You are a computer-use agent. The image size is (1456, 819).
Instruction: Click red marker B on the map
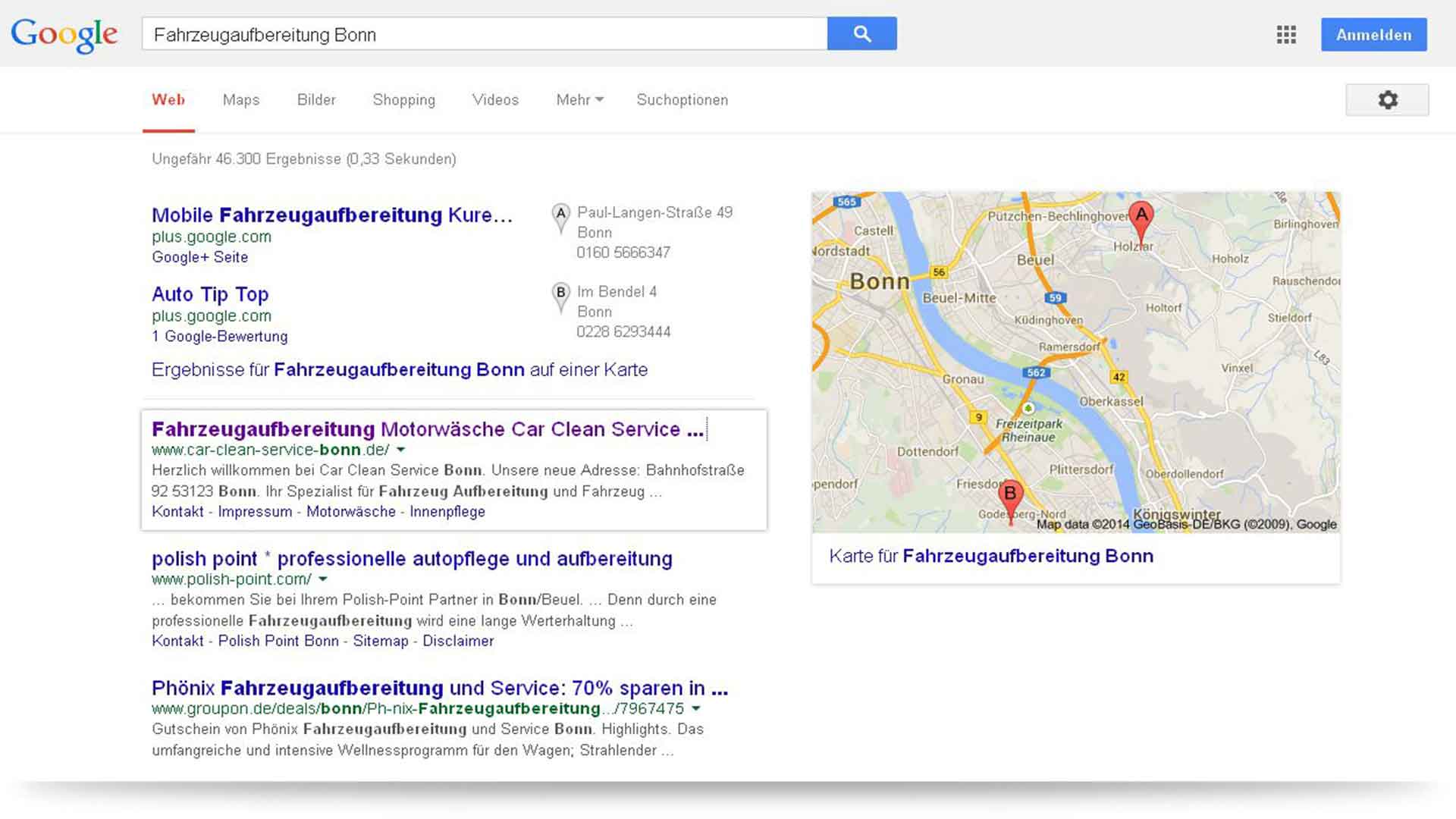1010,500
